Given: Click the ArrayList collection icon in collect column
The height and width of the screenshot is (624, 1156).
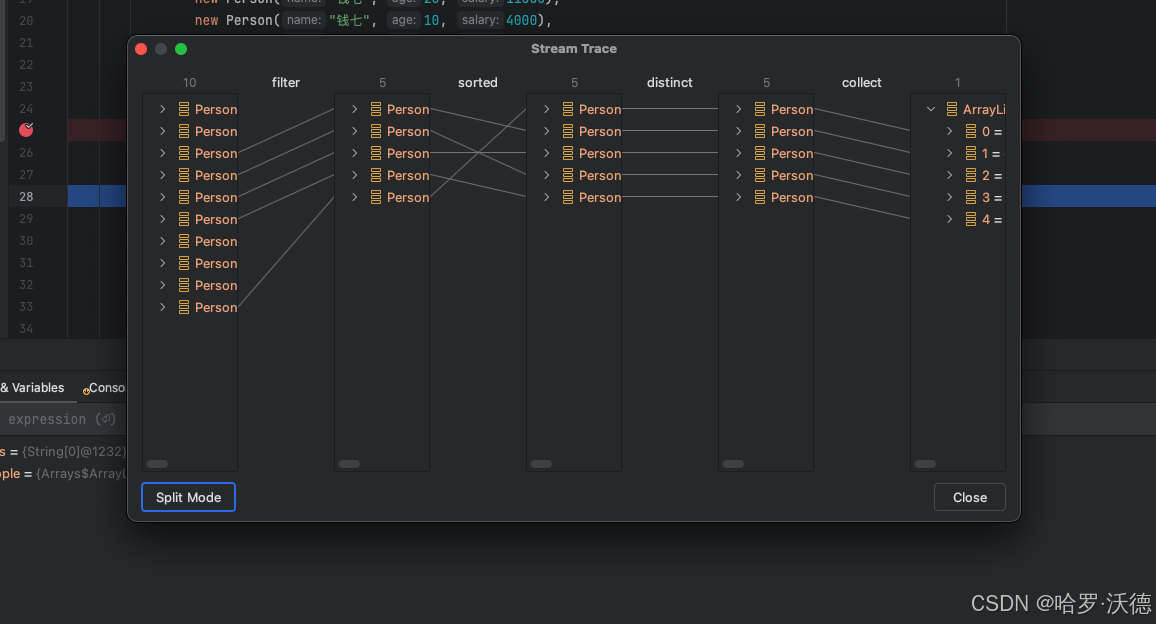Looking at the screenshot, I should pyautogui.click(x=953, y=109).
